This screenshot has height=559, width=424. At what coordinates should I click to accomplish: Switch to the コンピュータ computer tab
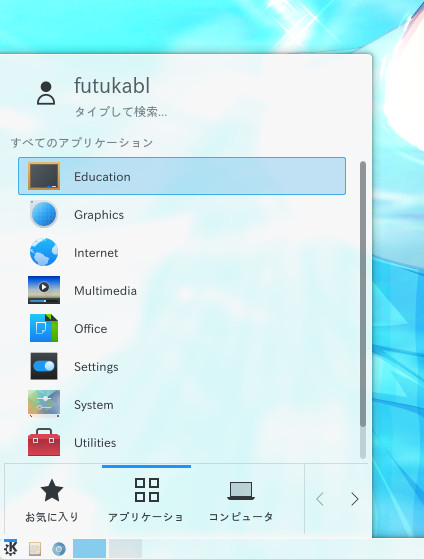click(x=241, y=499)
